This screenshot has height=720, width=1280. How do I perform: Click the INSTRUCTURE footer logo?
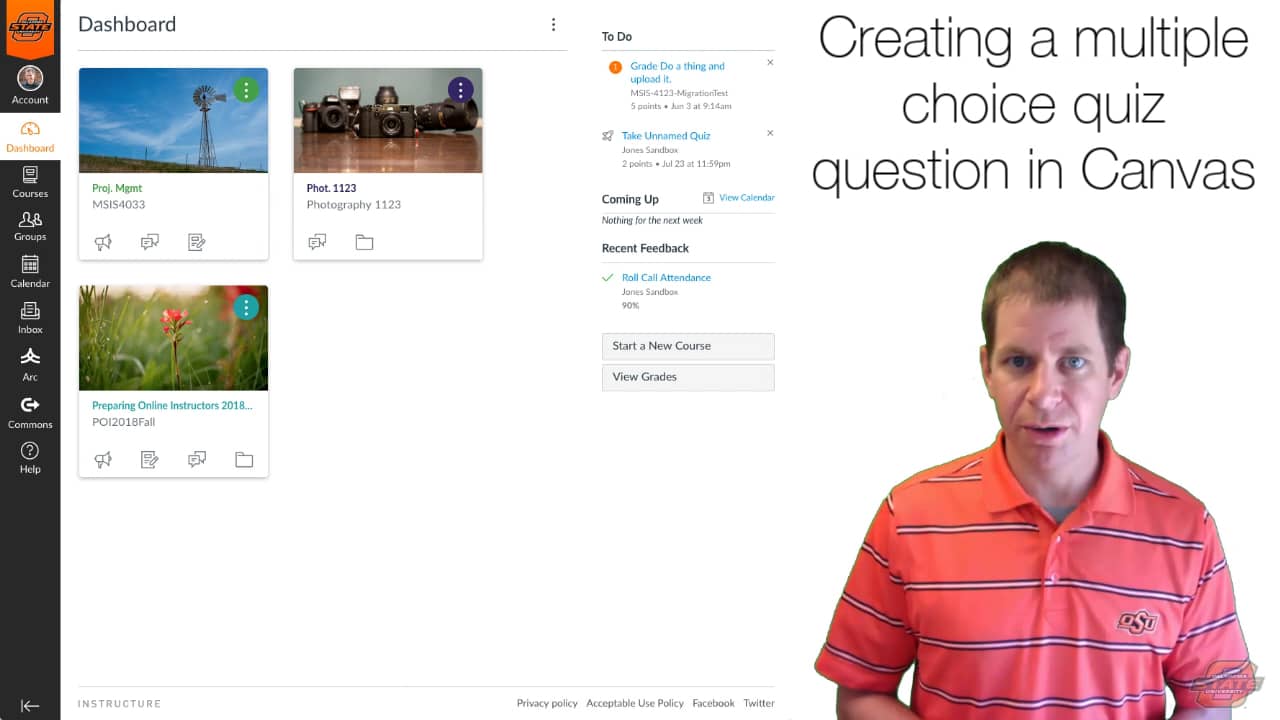tap(119, 704)
